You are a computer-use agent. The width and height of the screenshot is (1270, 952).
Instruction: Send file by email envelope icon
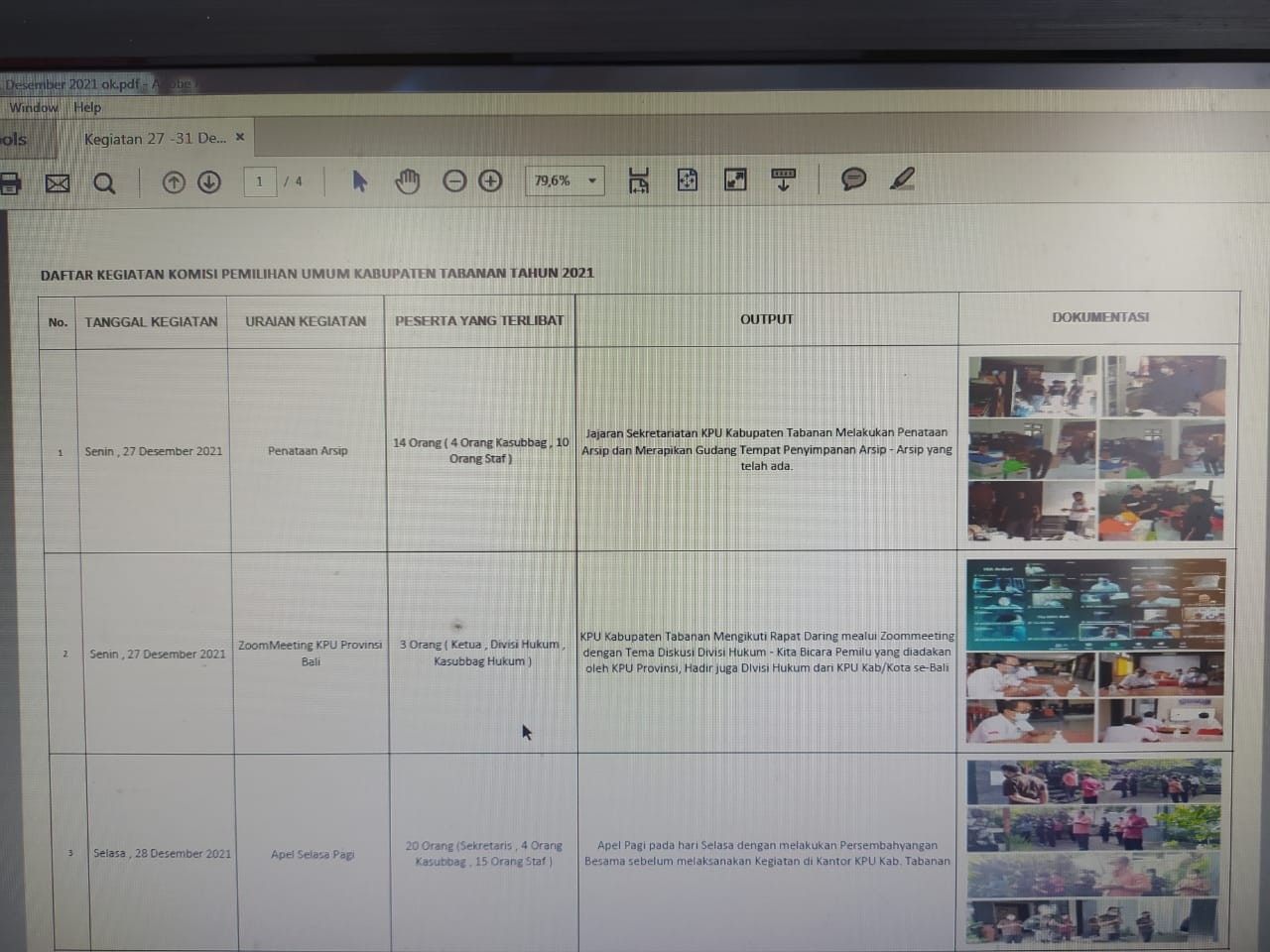point(58,183)
